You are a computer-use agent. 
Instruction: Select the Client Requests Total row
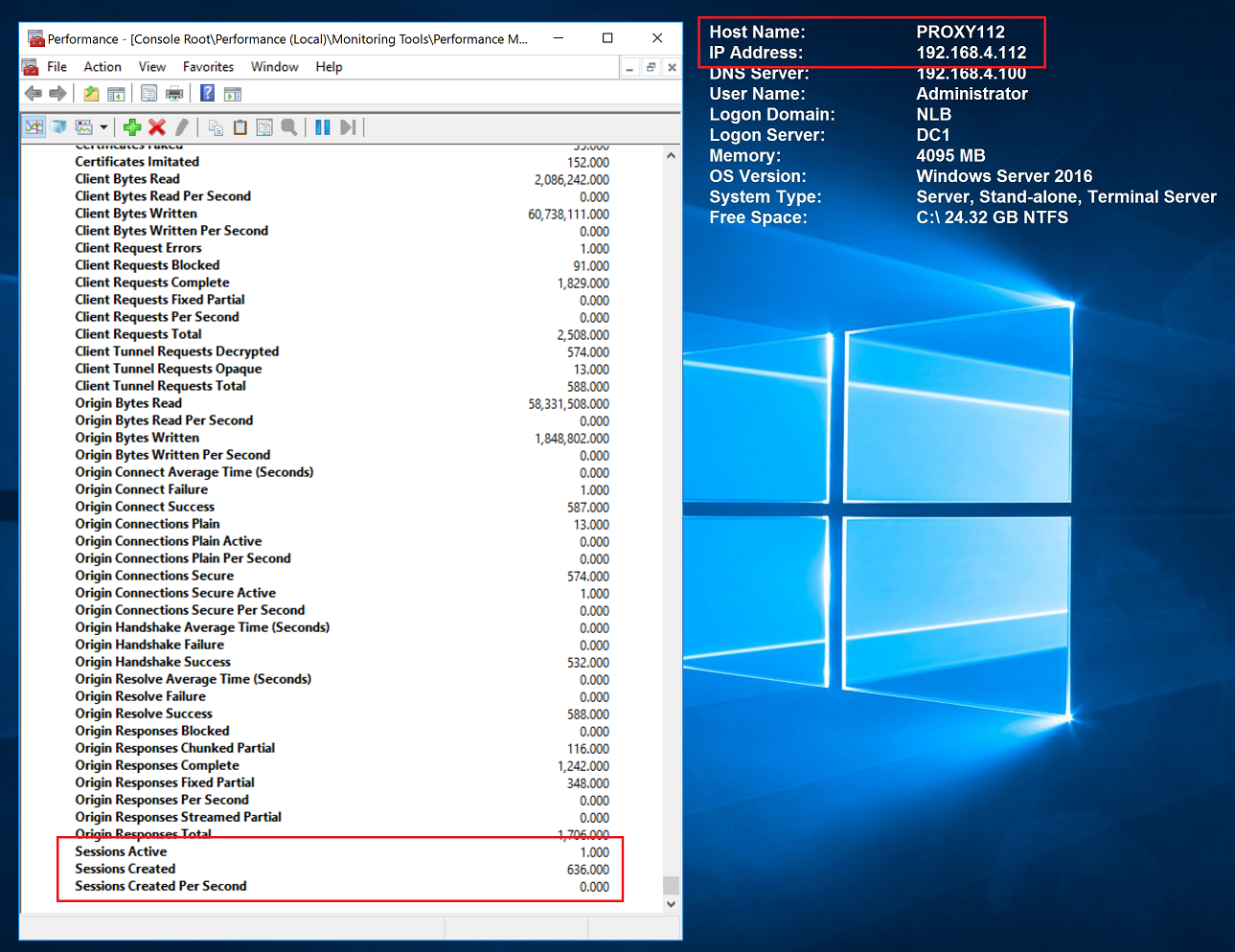coord(342,334)
